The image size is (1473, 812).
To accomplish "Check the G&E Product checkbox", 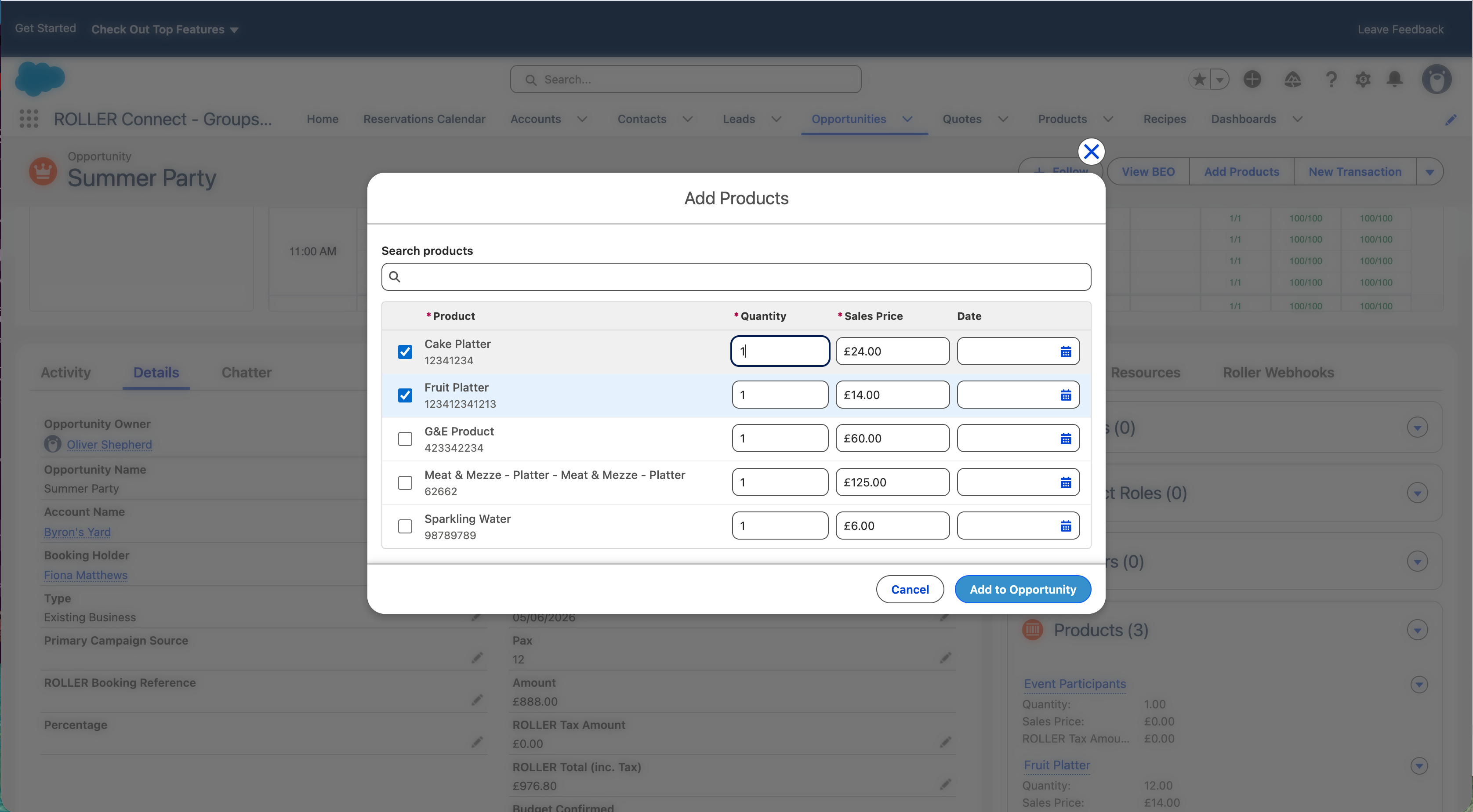I will 405,439.
